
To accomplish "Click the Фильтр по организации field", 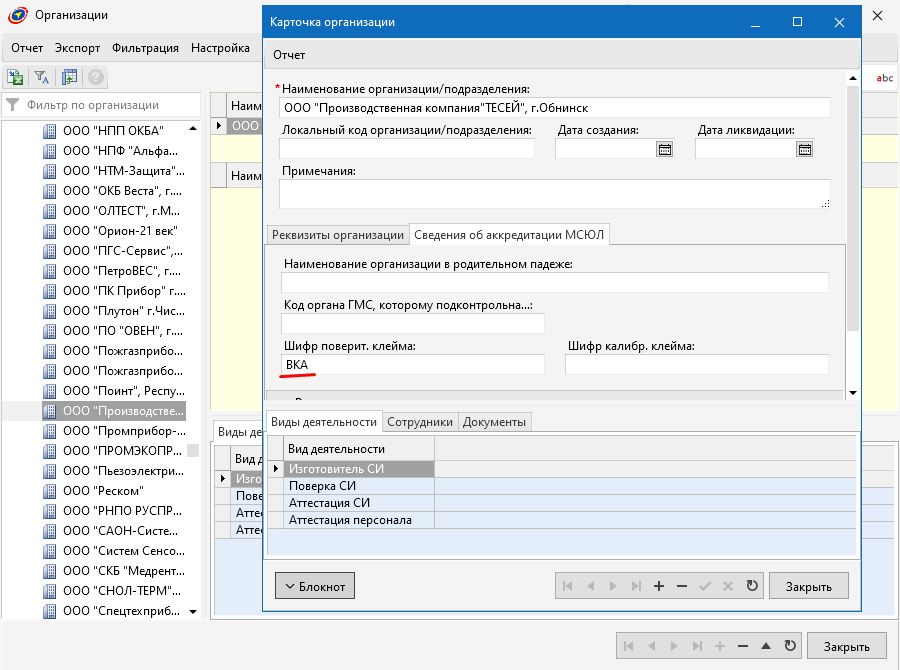I will point(102,105).
